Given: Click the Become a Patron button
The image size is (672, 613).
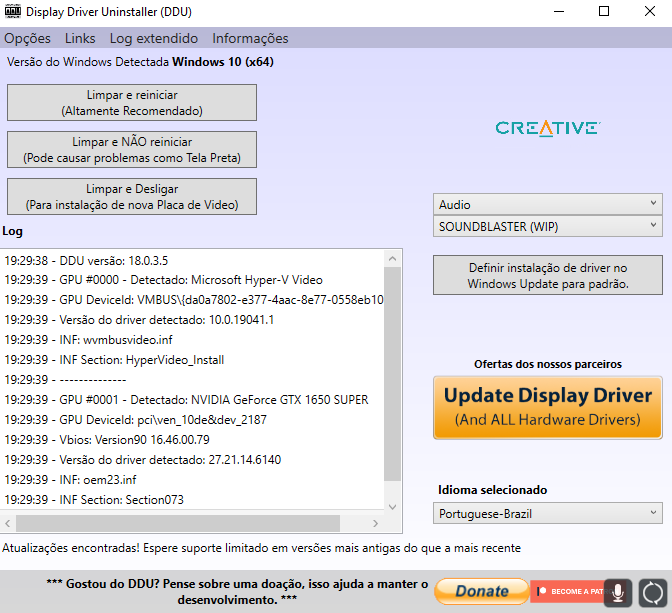Looking at the screenshot, I should tap(567, 592).
